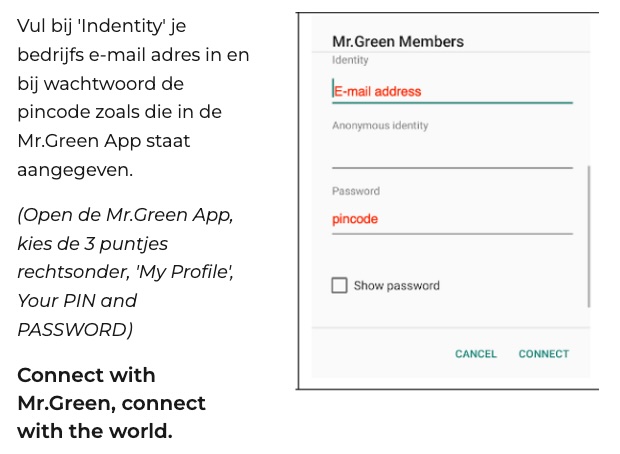Click the words 'Mr.Green App staat'

[103, 141]
